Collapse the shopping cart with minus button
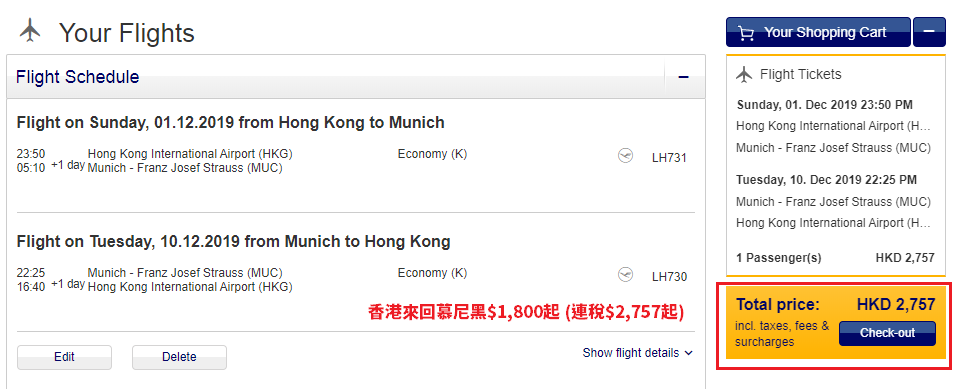The width and height of the screenshot is (954, 389). click(929, 32)
